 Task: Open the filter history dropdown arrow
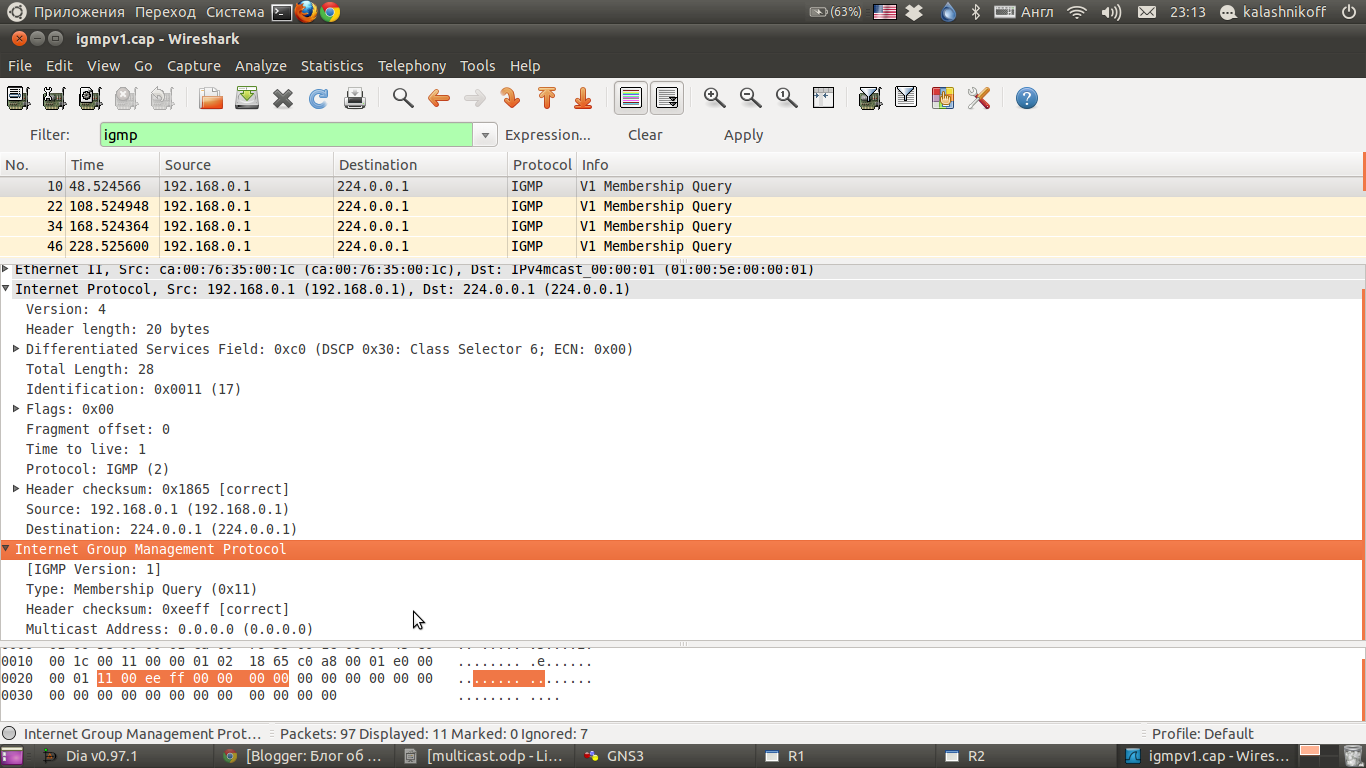tap(485, 135)
